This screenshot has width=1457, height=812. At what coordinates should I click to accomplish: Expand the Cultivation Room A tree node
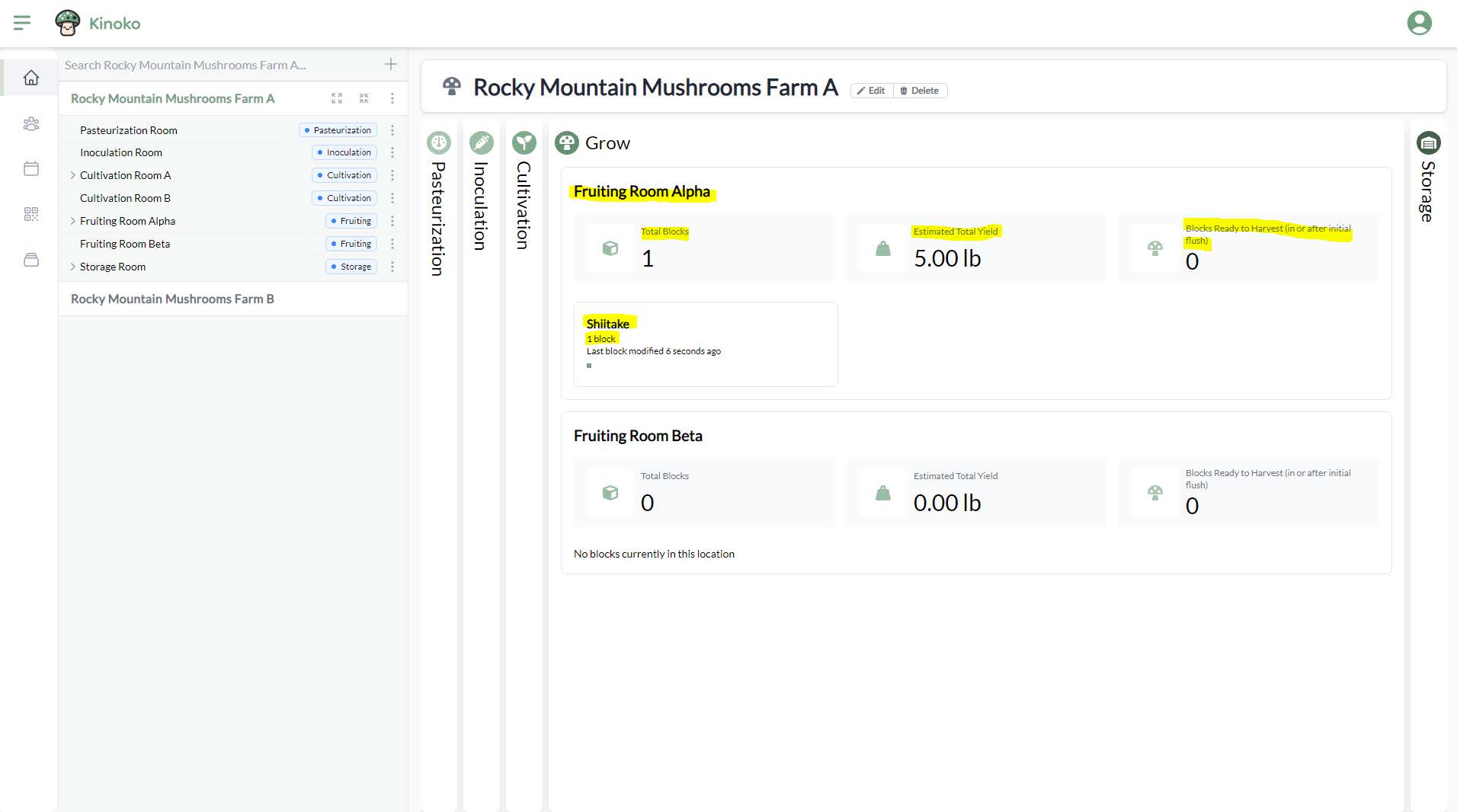coord(72,175)
